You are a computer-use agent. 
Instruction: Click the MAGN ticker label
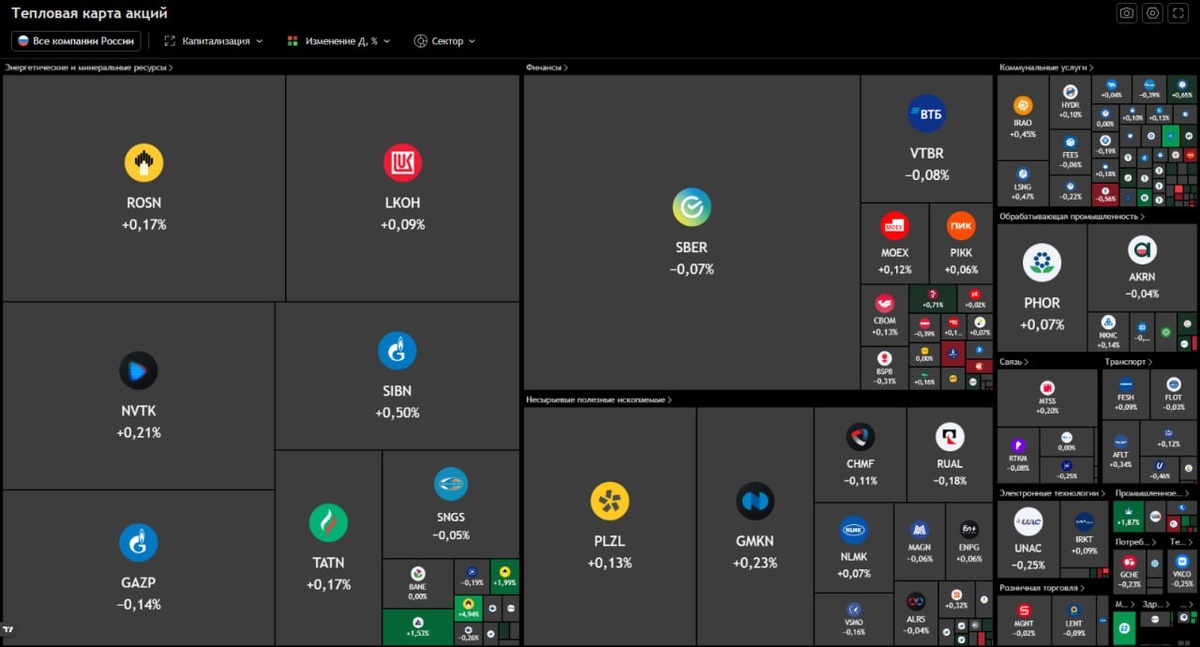920,547
